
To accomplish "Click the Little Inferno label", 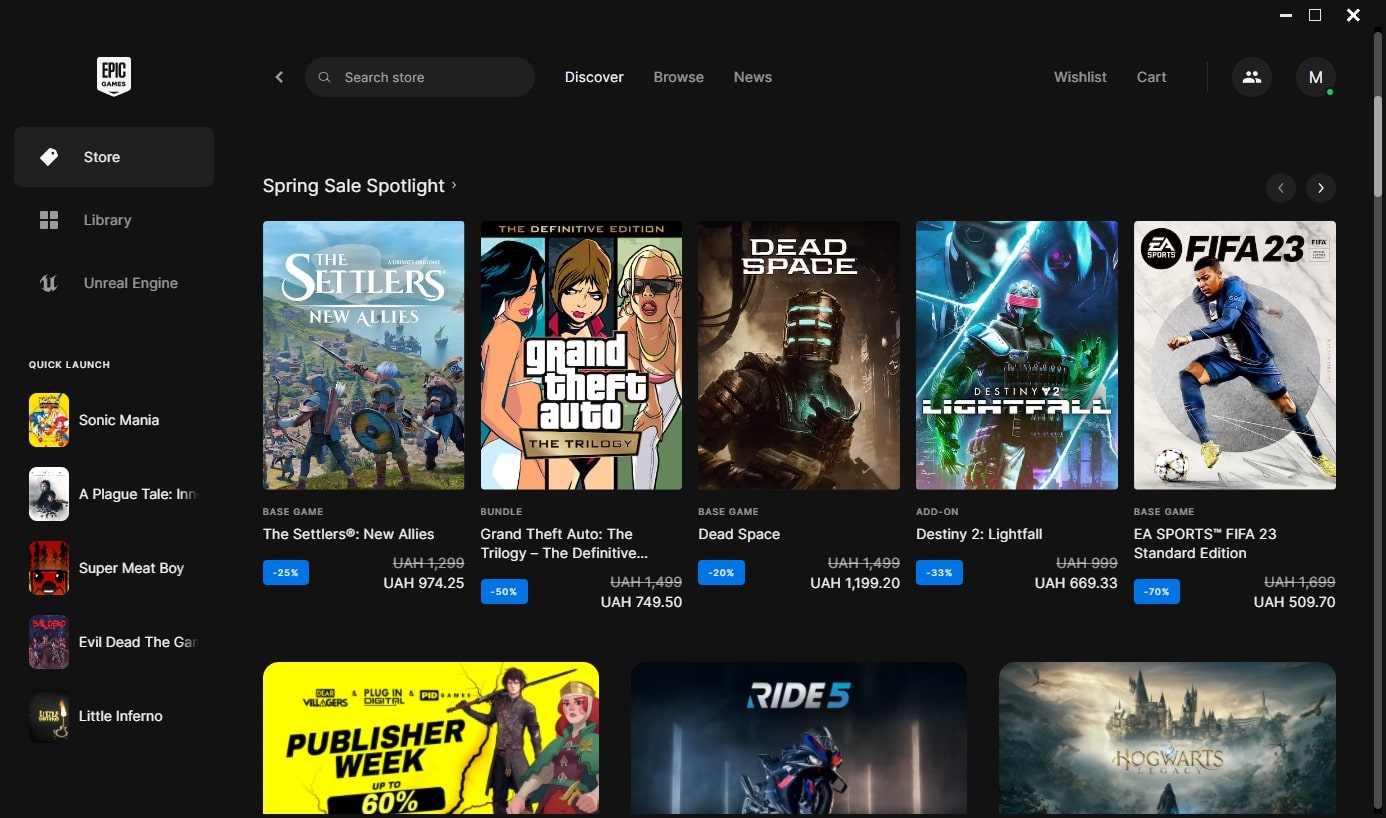I will click(121, 716).
